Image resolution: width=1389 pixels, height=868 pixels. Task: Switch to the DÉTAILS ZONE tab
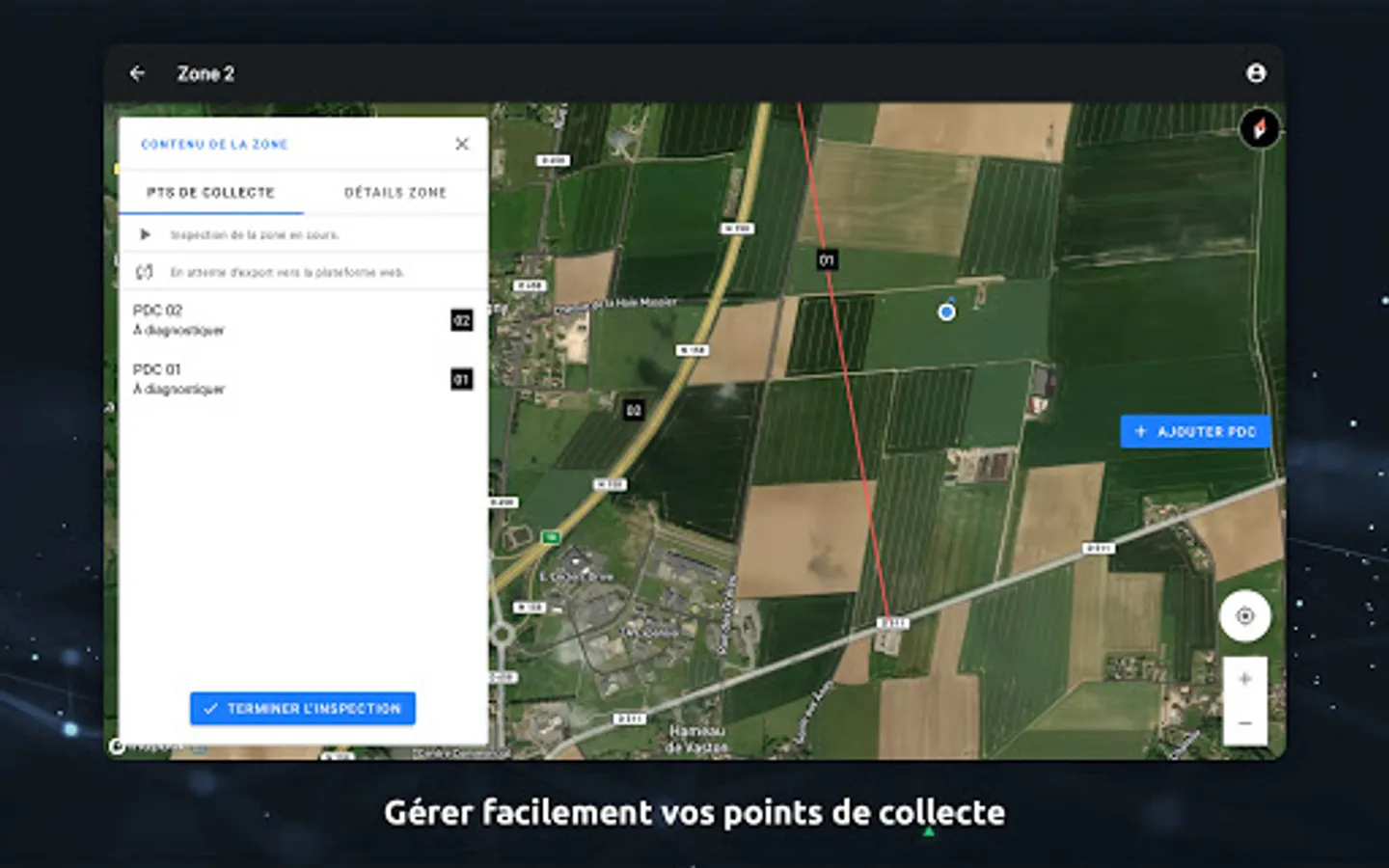tap(395, 193)
